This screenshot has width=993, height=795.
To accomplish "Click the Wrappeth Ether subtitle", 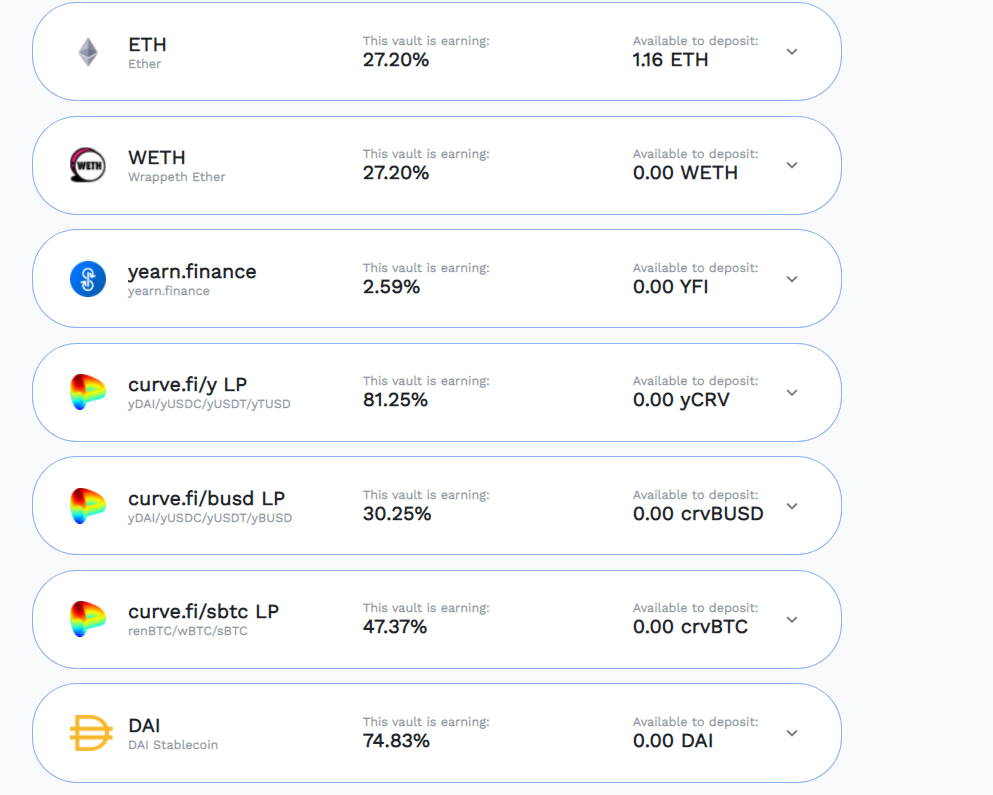I will 177,177.
